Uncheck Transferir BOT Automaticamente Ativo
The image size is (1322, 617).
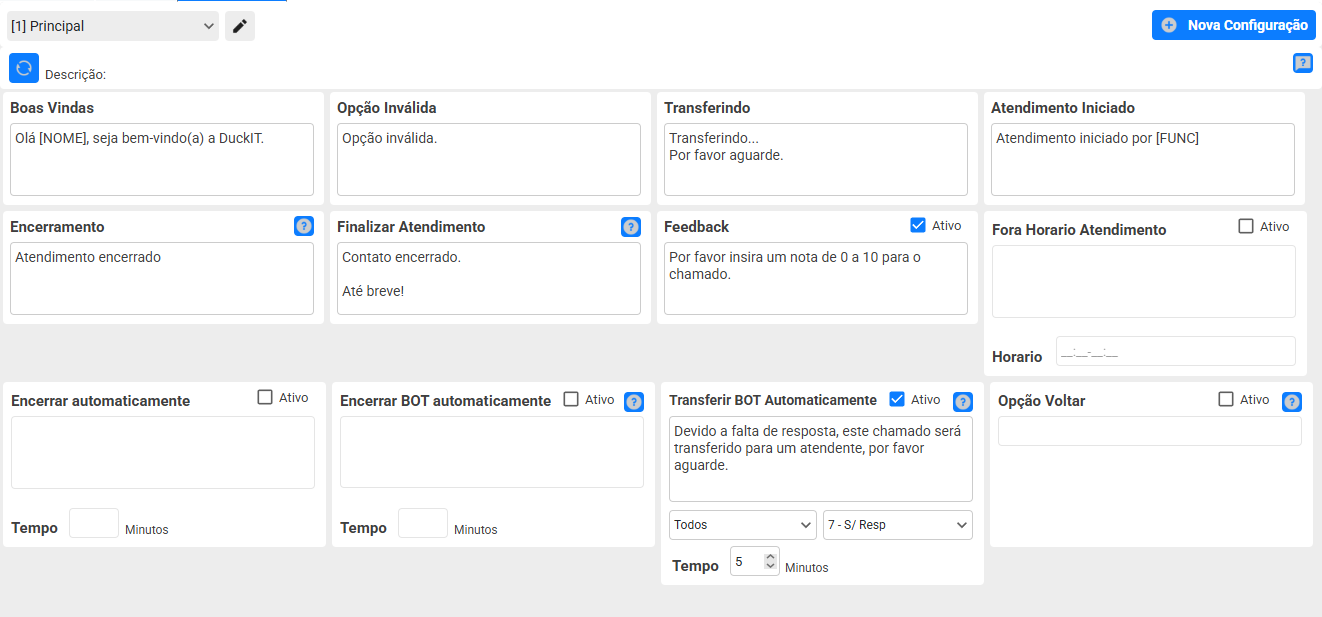tap(897, 399)
